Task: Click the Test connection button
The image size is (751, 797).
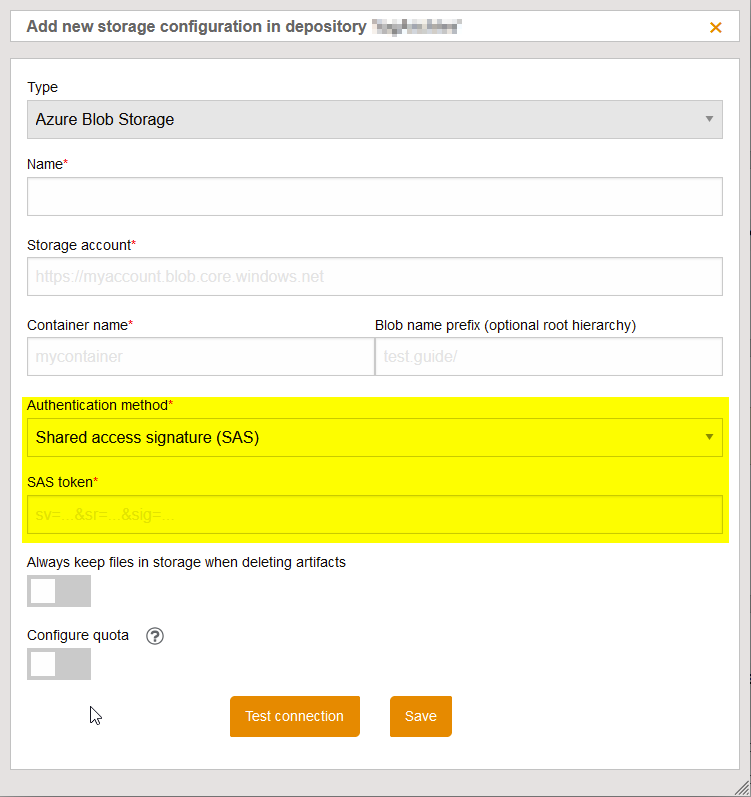Action: (295, 716)
